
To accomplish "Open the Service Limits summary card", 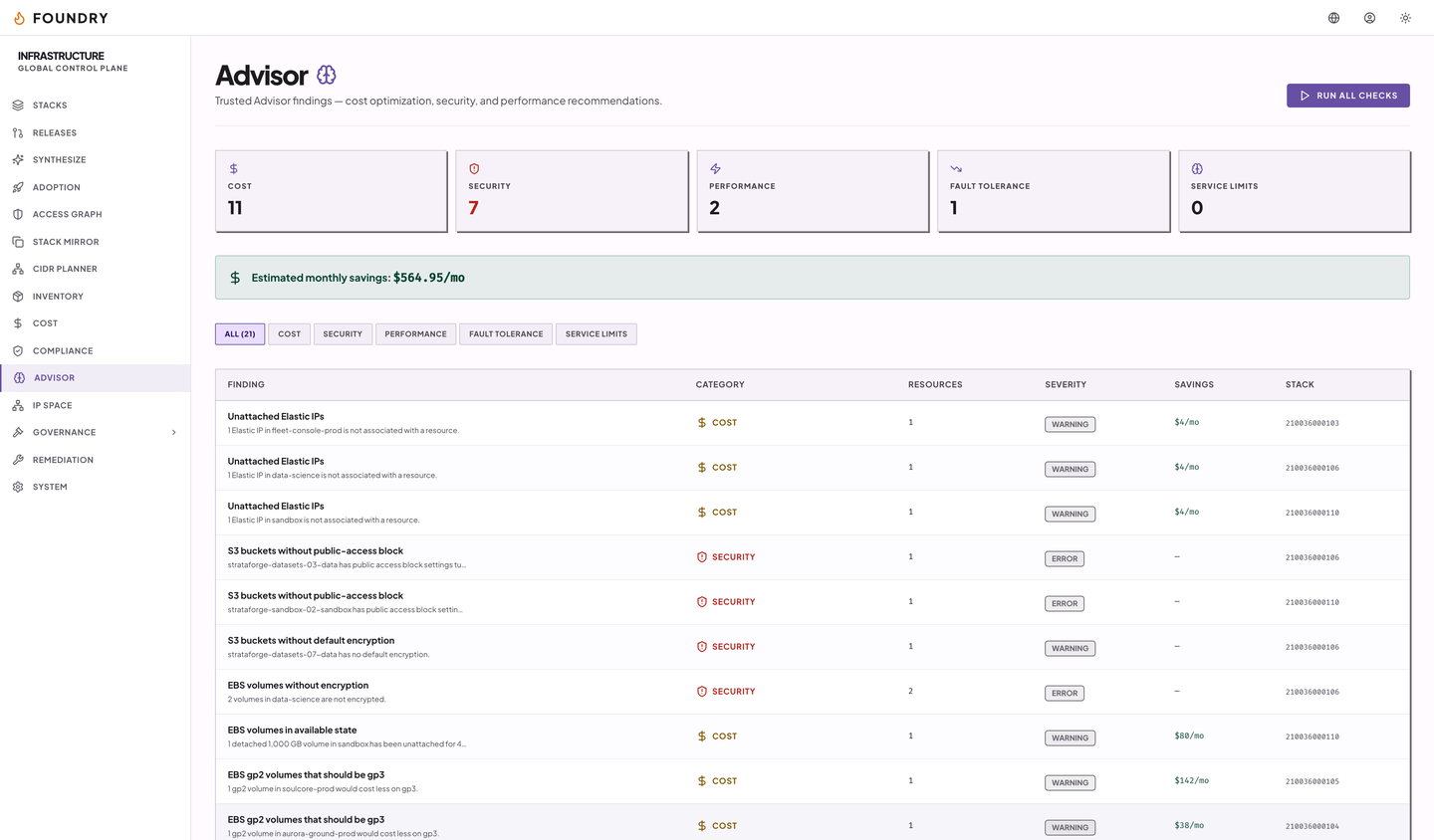I will point(1295,191).
